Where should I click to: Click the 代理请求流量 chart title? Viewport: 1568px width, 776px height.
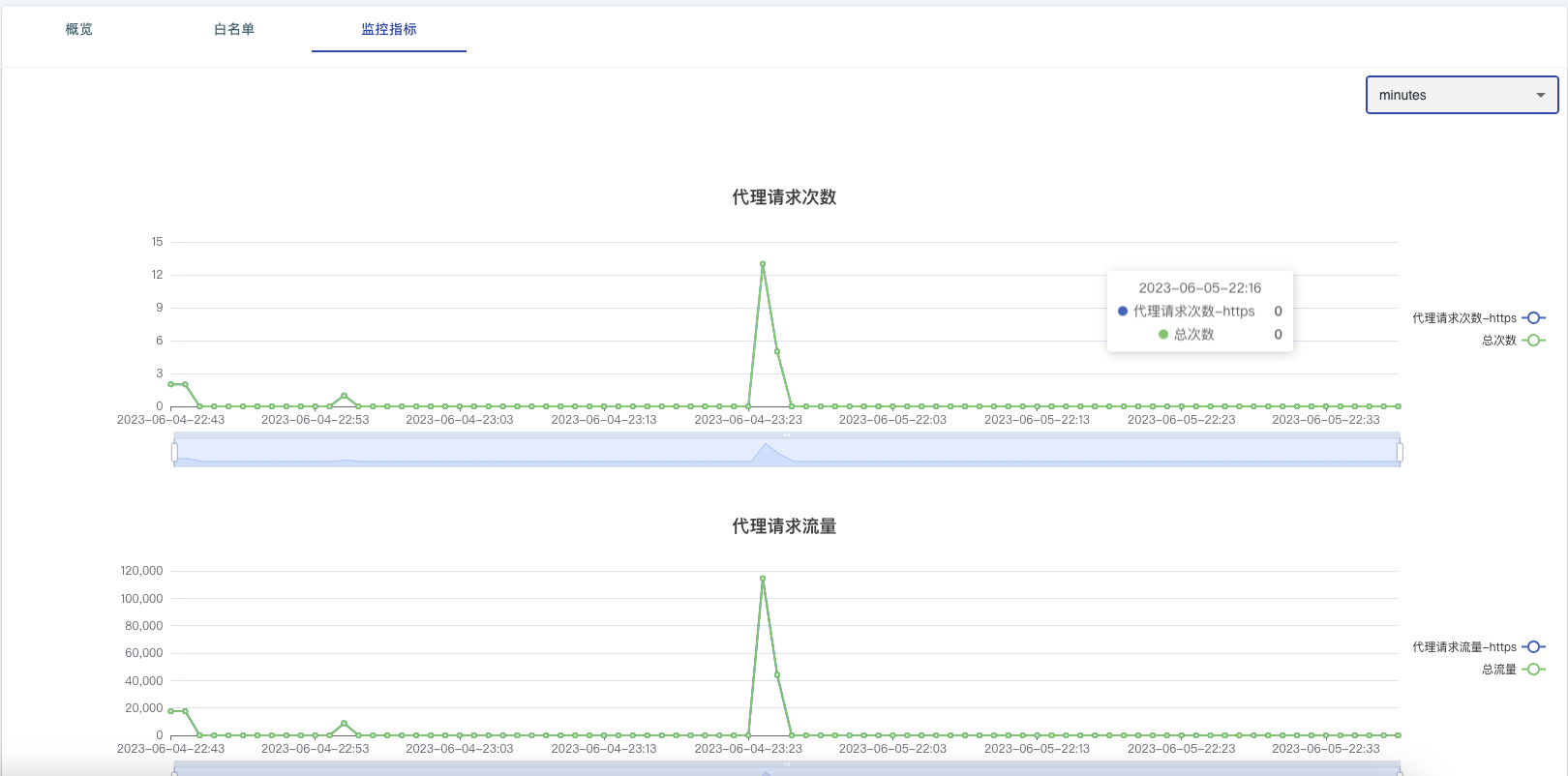click(x=784, y=525)
